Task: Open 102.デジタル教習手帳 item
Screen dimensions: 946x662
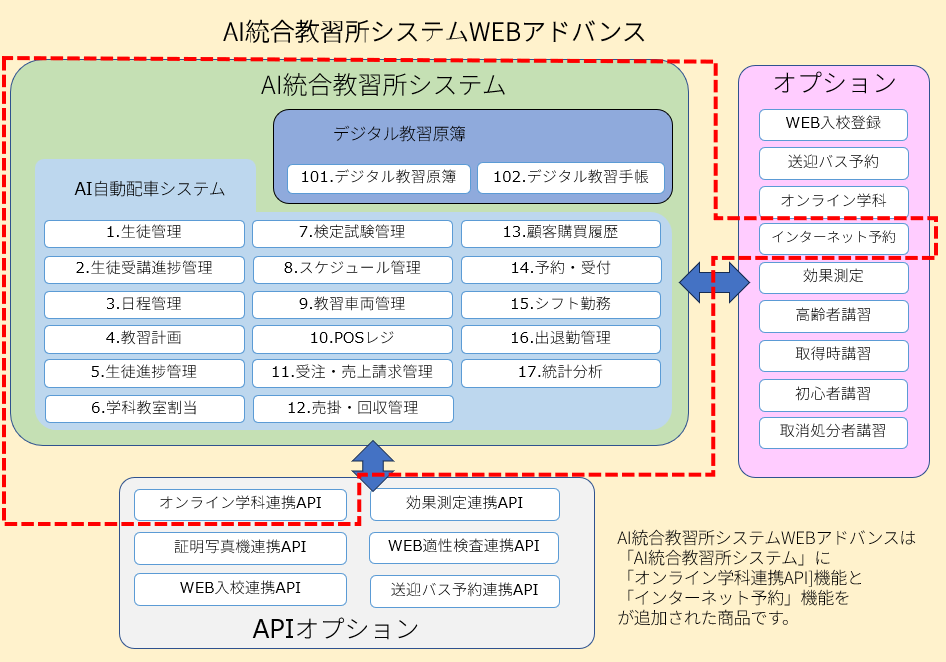Action: [x=570, y=177]
